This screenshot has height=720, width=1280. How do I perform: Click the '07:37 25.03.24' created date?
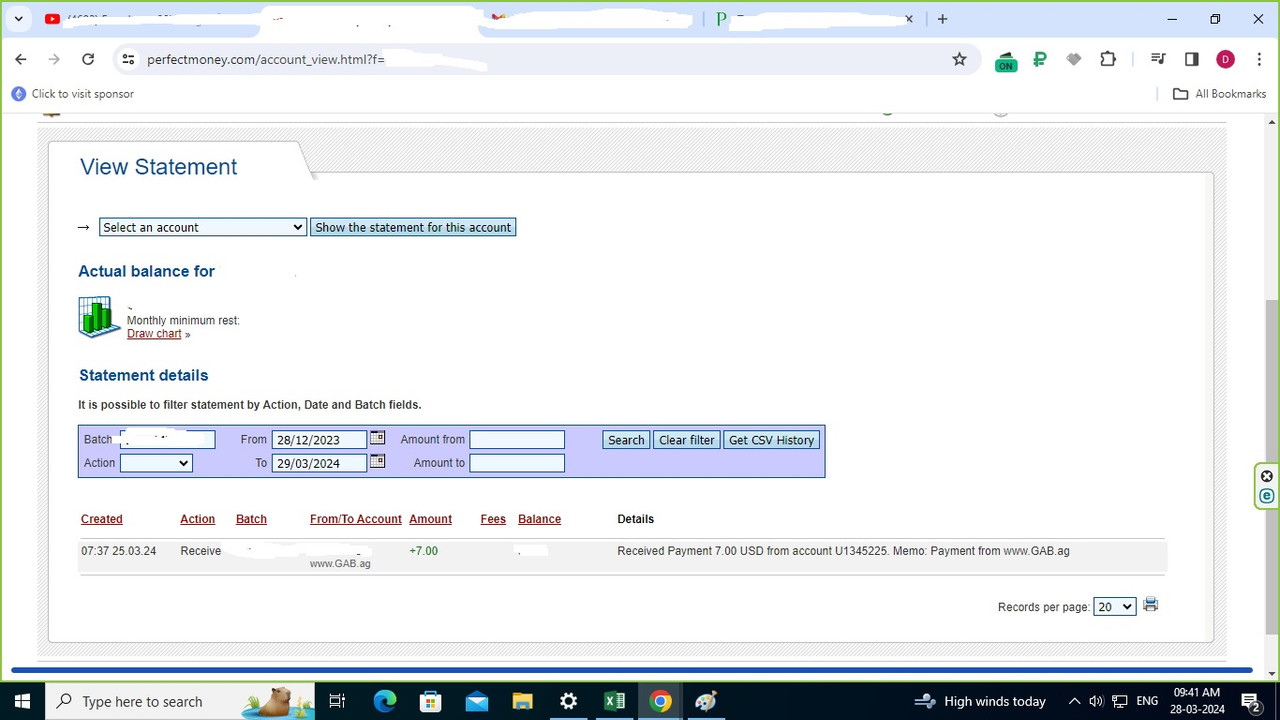pyautogui.click(x=119, y=551)
